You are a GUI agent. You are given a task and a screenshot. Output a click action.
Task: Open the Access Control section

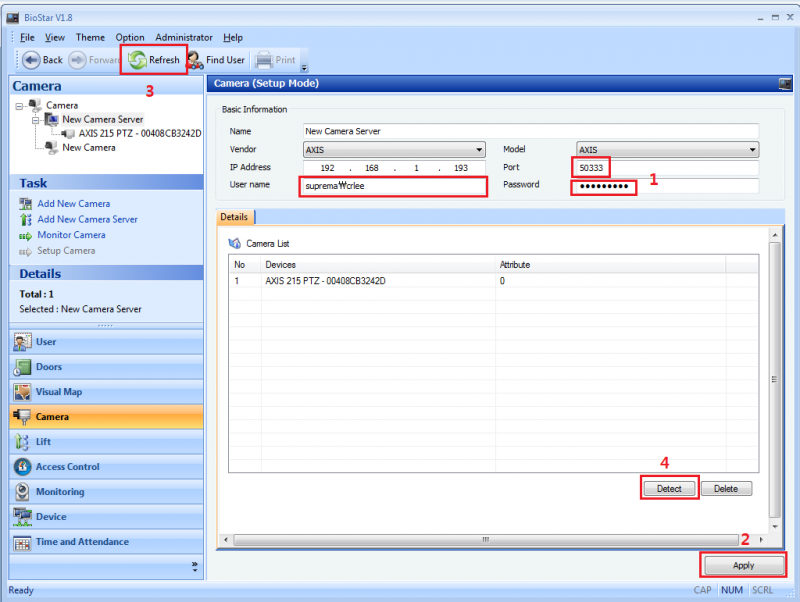pyautogui.click(x=67, y=467)
